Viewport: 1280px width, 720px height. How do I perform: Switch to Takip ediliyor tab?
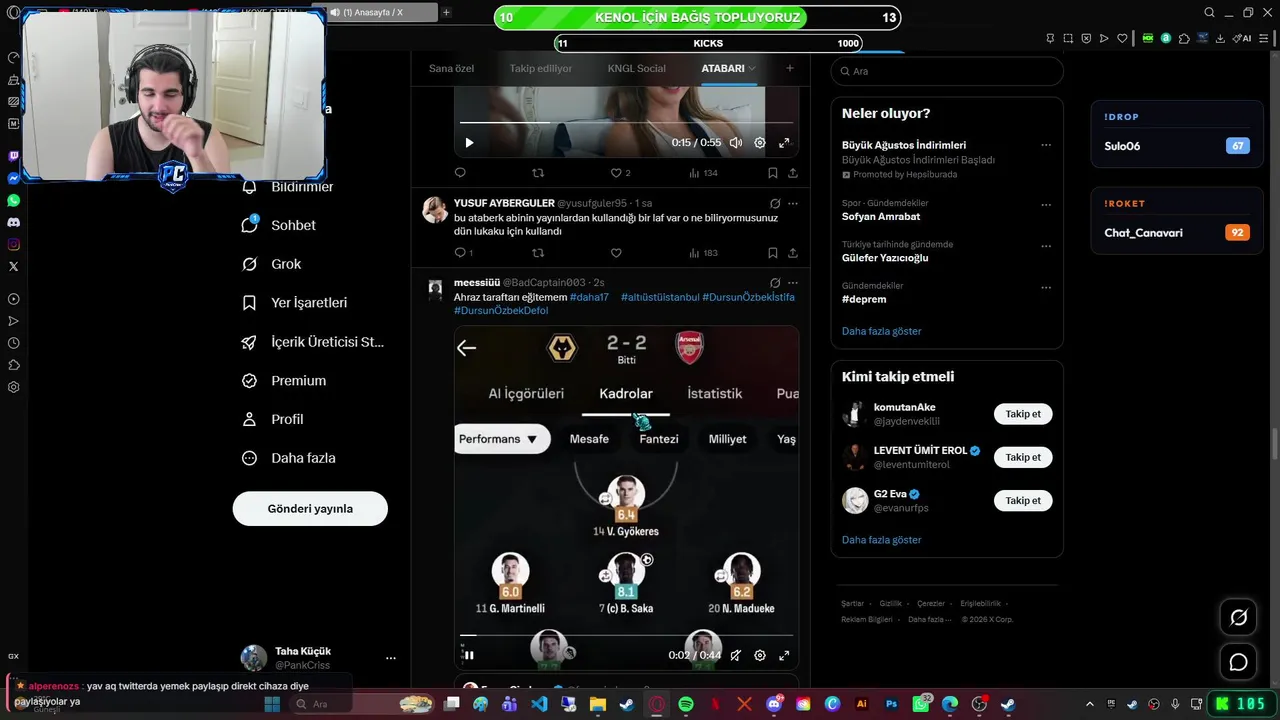point(541,69)
